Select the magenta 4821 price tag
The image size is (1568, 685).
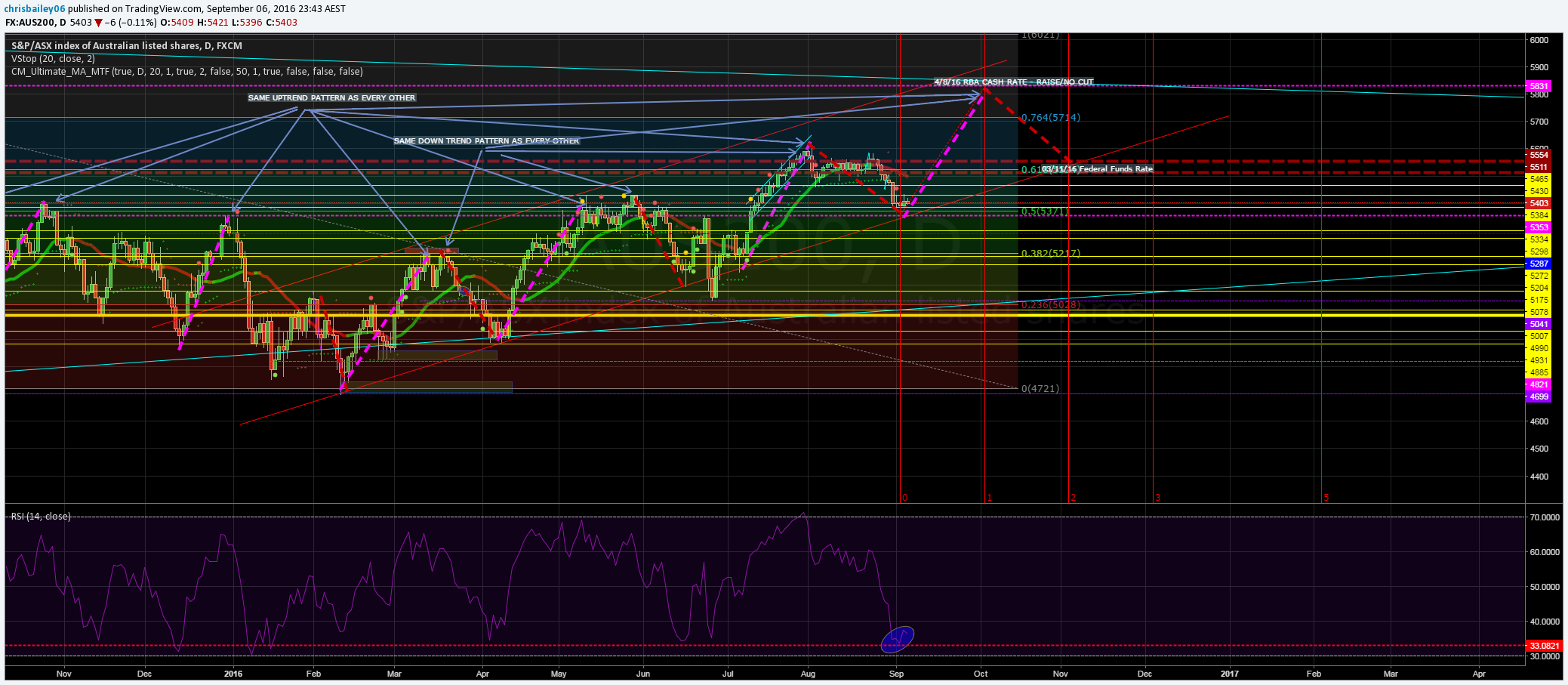pos(1539,384)
